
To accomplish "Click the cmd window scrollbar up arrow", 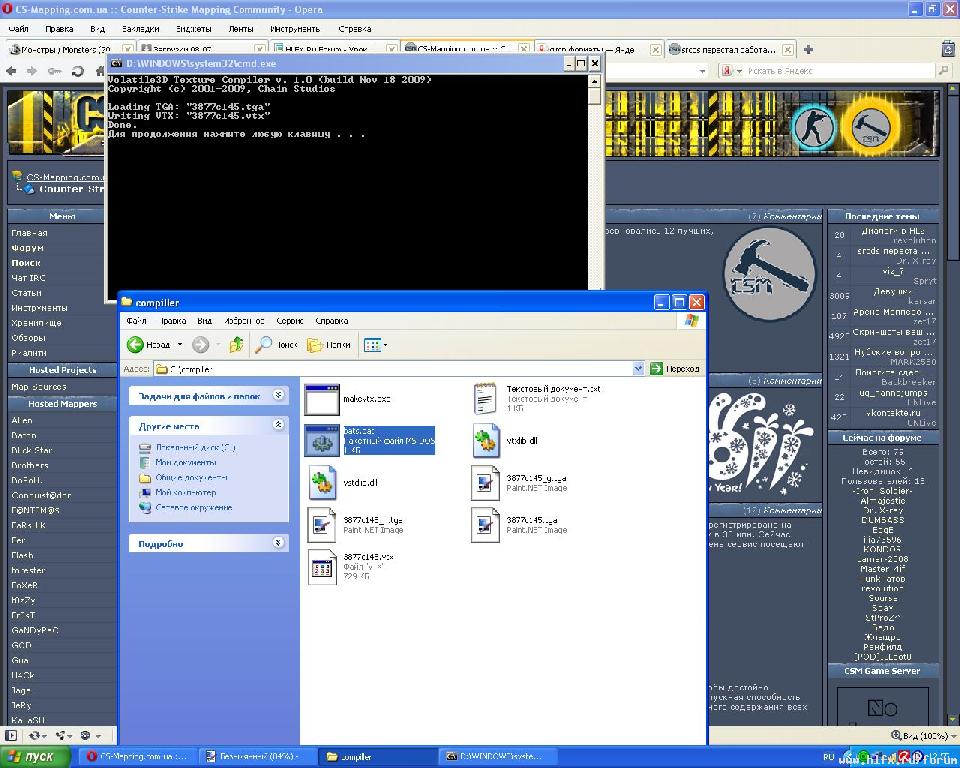I will click(594, 81).
